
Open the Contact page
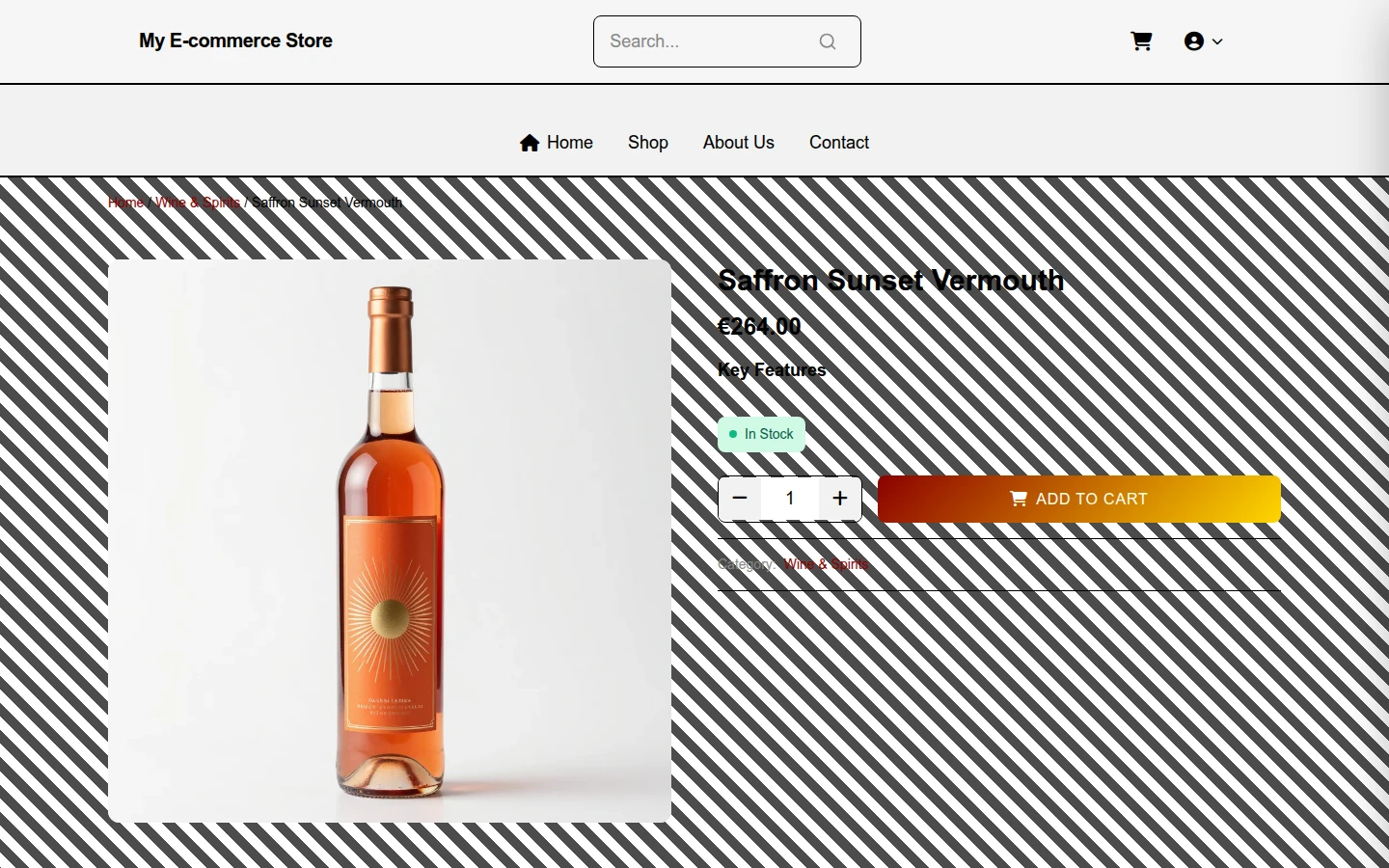point(839,143)
